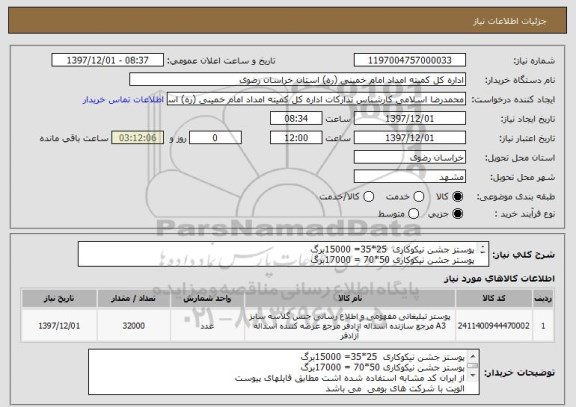Select the کالا/خدمت radio button

pos(368,197)
